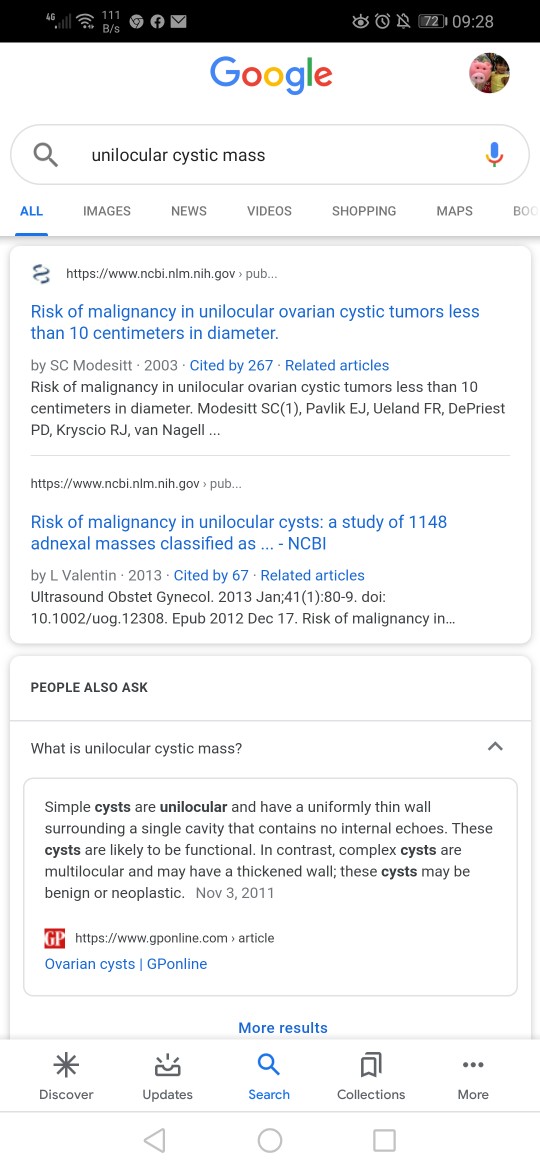Tap the 'More results' link
Viewport: 540px width, 1170px height.
pyautogui.click(x=283, y=1027)
